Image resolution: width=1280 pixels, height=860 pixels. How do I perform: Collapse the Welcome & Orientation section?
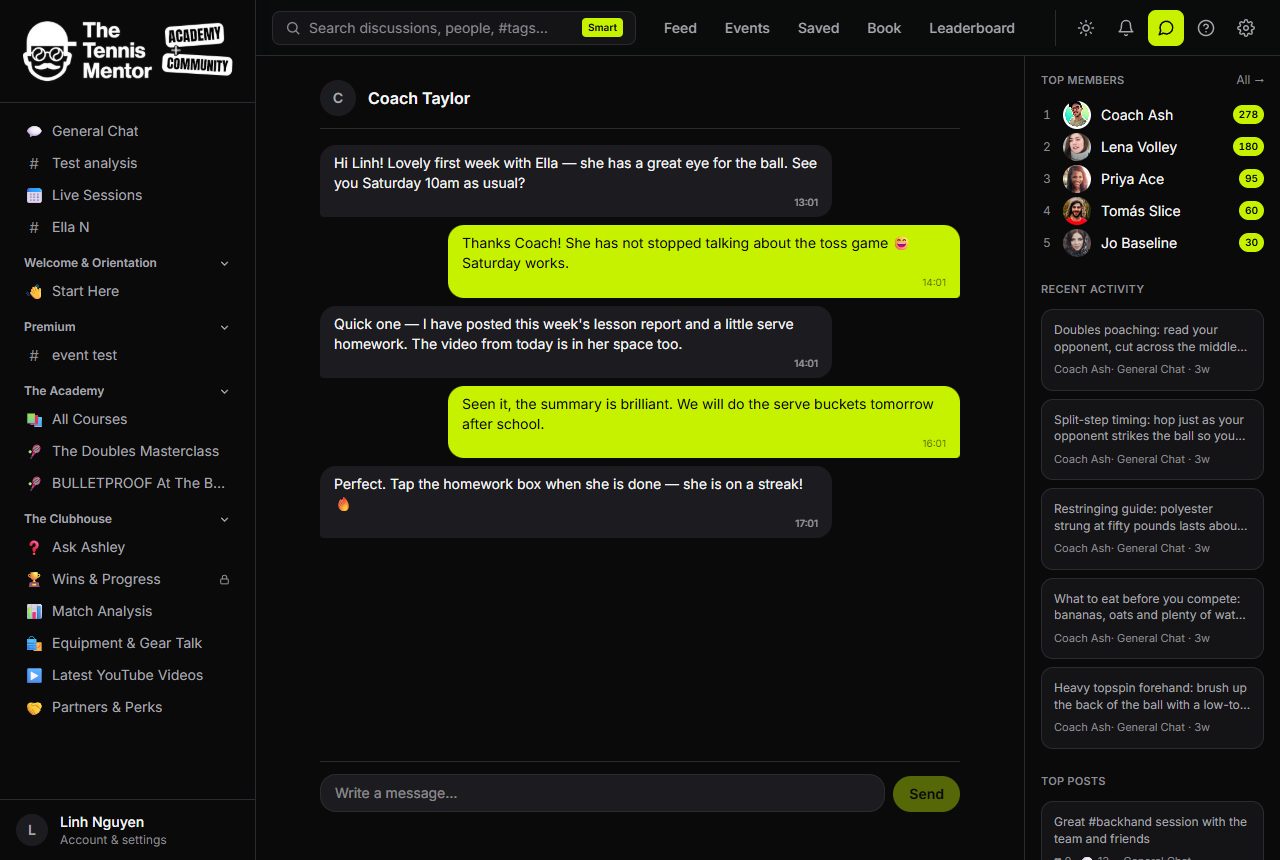point(224,263)
